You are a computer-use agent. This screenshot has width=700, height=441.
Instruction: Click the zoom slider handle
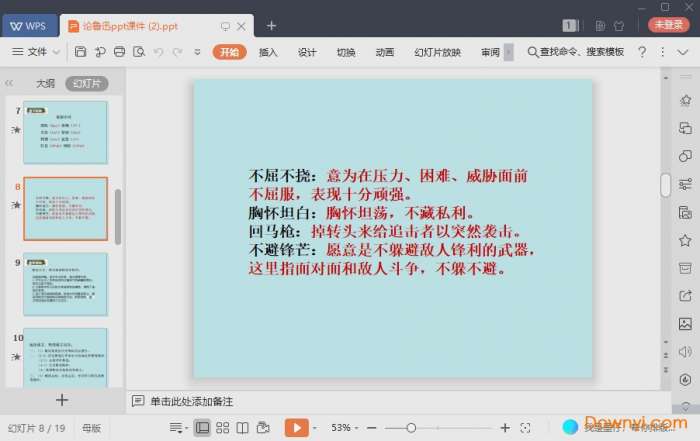(411, 428)
